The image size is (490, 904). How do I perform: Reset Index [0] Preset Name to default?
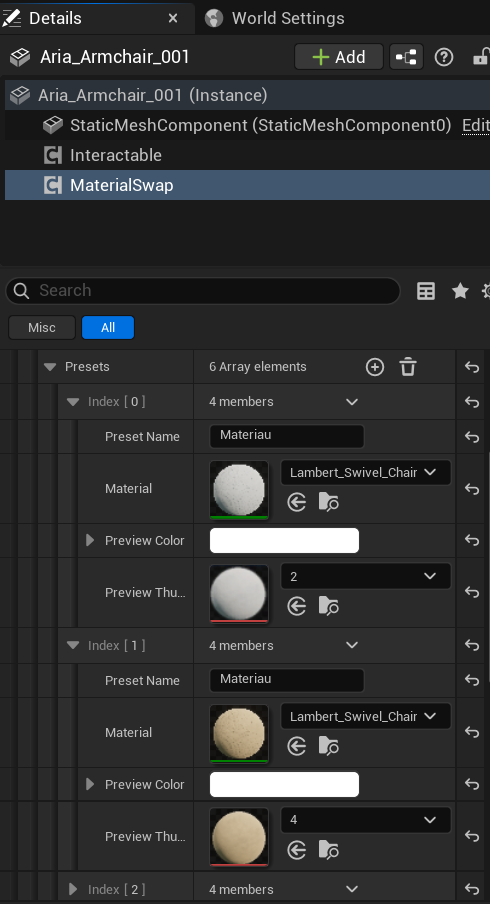(472, 437)
